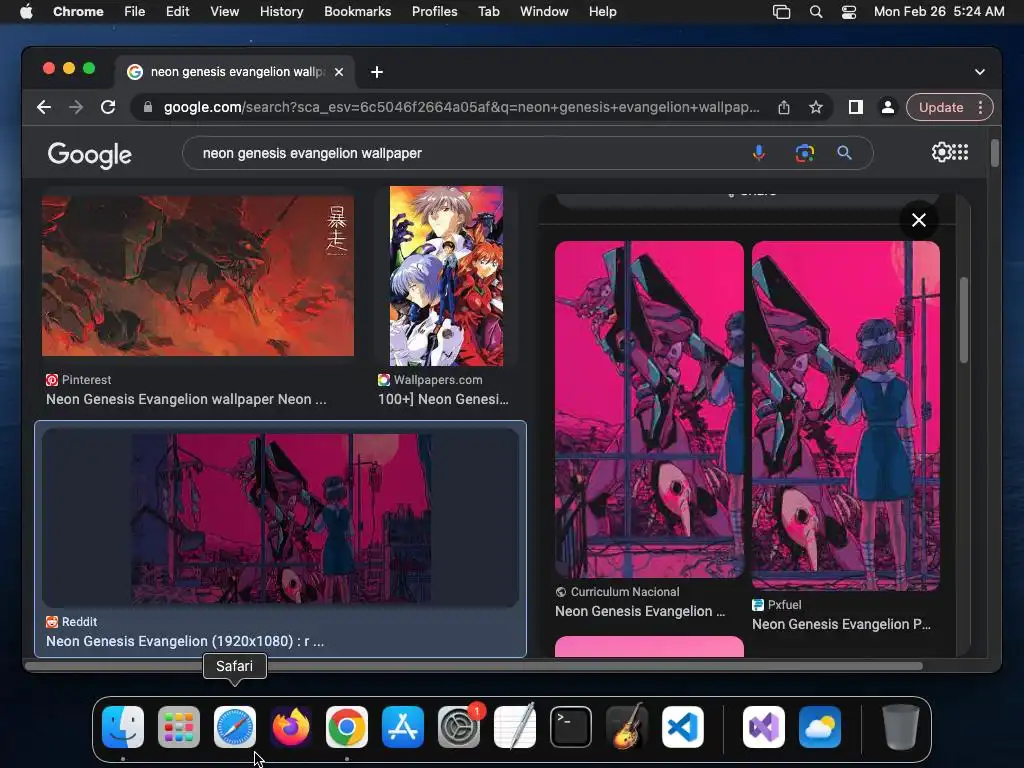The height and width of the screenshot is (768, 1024).
Task: Click the preview panel scrollbar
Action: 964,320
